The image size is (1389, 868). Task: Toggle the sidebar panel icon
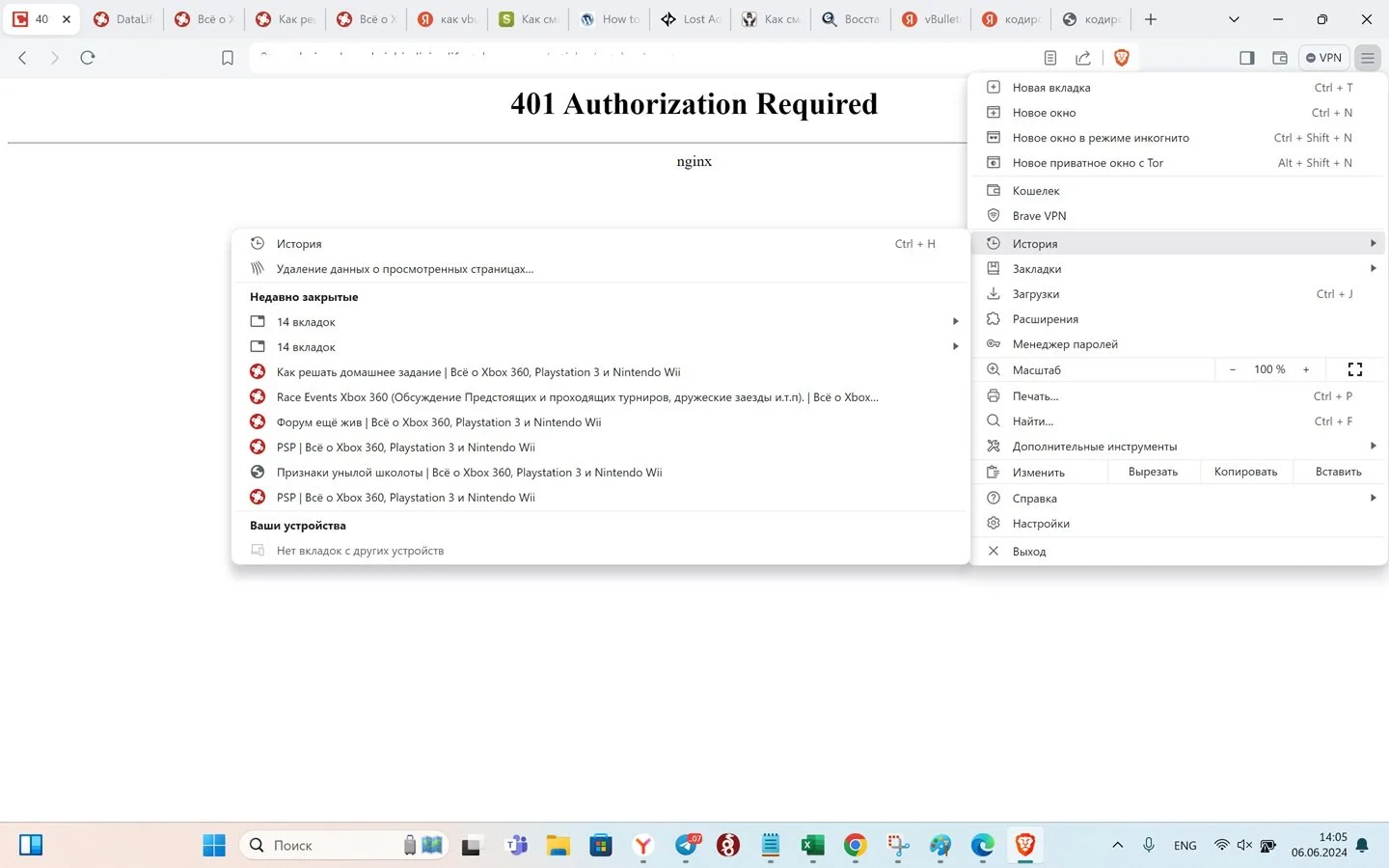1247,58
